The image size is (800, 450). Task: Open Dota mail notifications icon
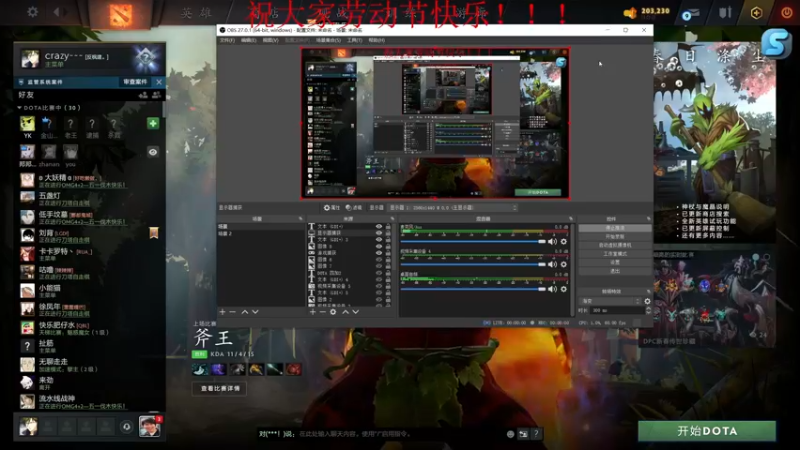[691, 14]
